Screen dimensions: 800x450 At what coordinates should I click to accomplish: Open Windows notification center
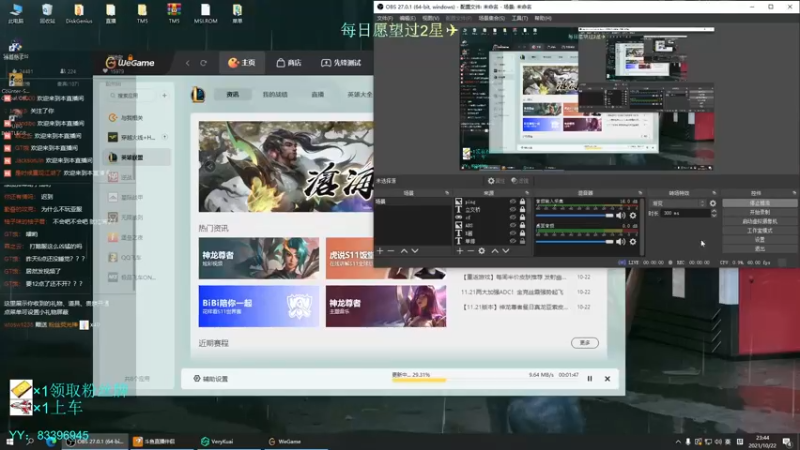point(788,441)
